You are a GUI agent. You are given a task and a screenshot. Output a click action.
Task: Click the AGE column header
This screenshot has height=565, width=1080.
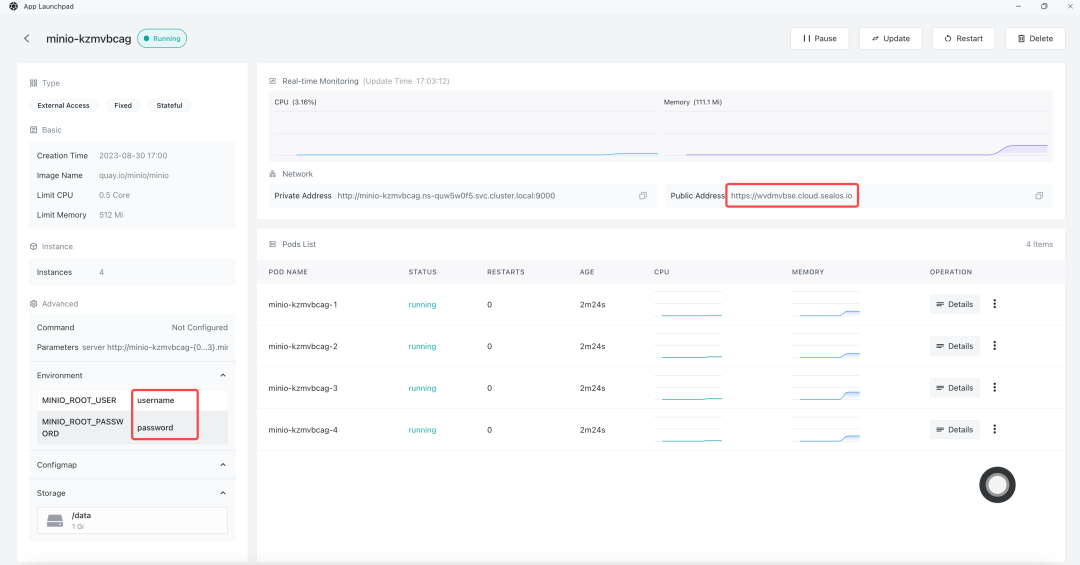(587, 272)
